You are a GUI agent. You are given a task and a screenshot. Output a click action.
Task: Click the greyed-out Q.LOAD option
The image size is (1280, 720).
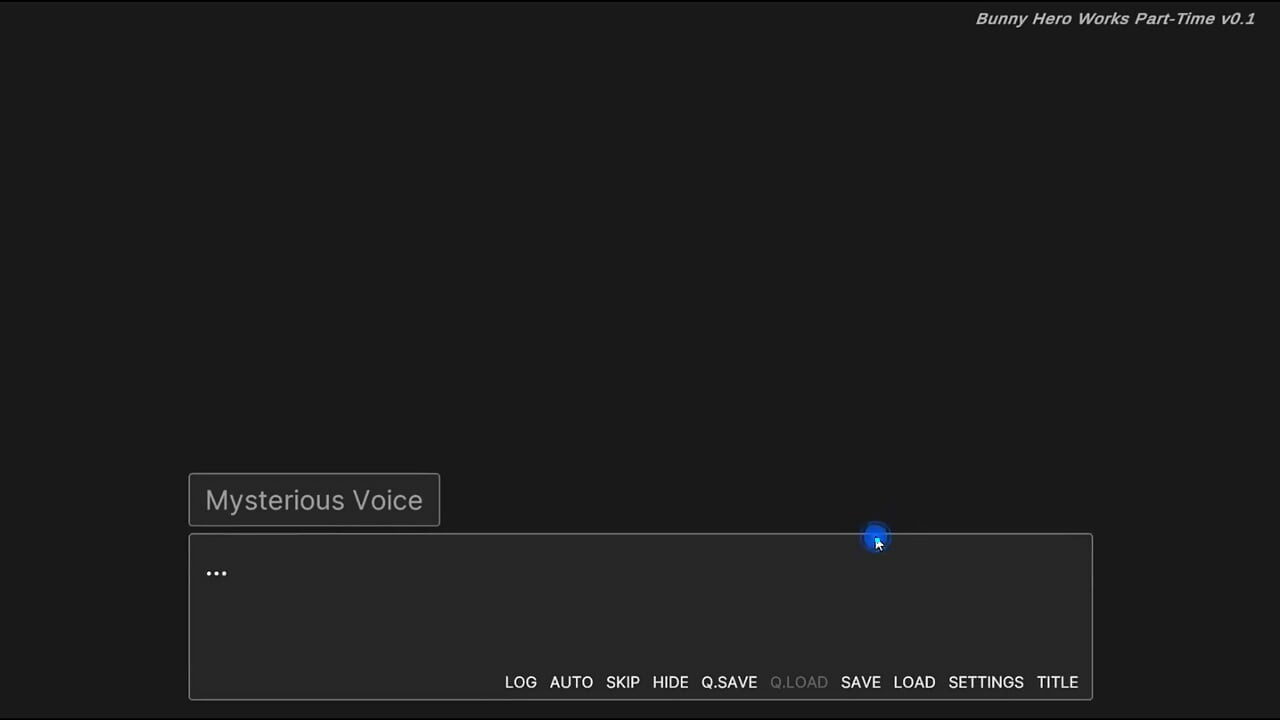click(x=799, y=682)
